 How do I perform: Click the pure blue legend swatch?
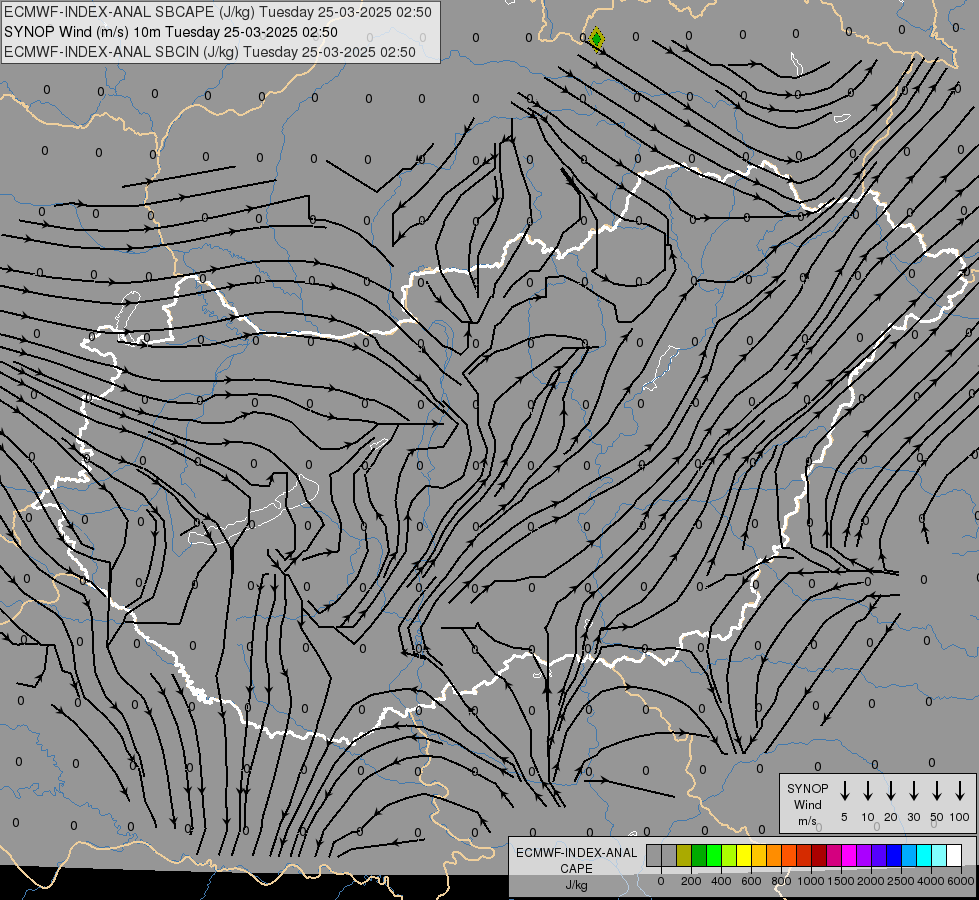pos(893,855)
